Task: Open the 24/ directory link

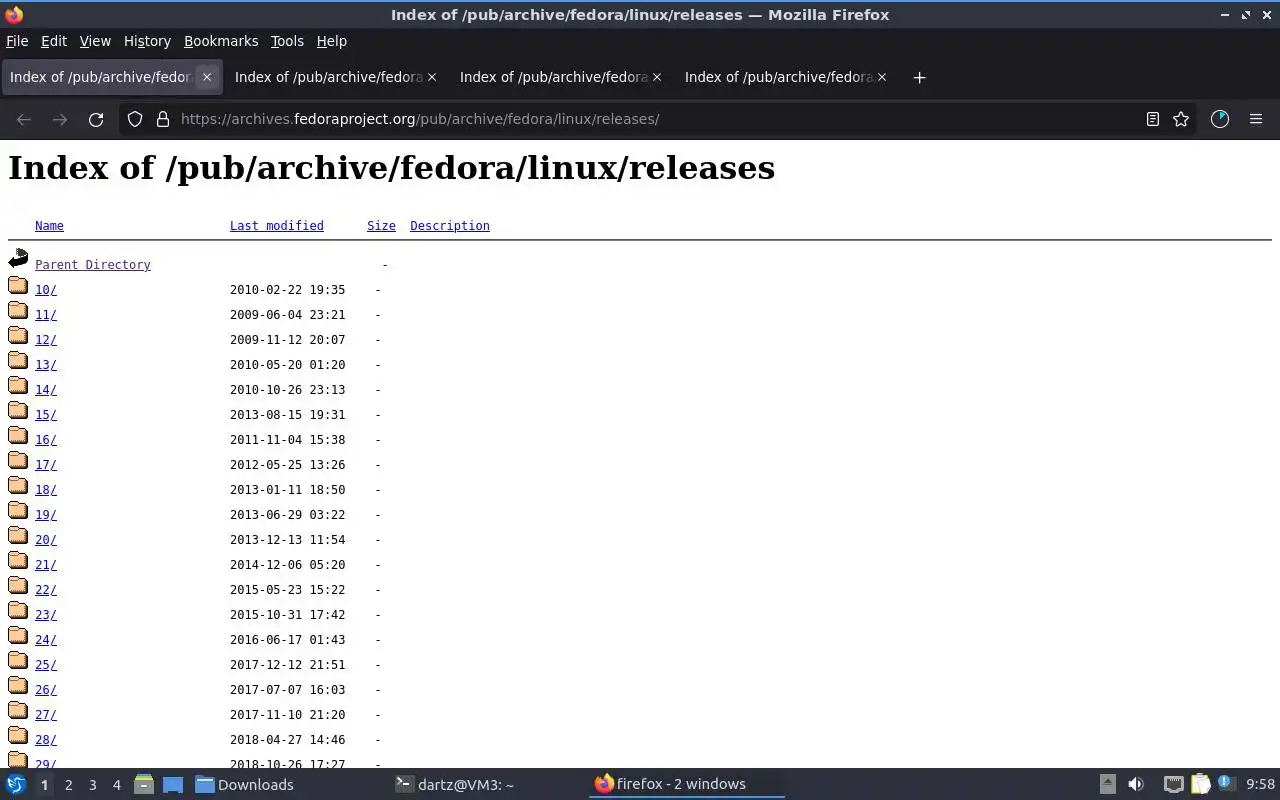Action: coord(46,640)
